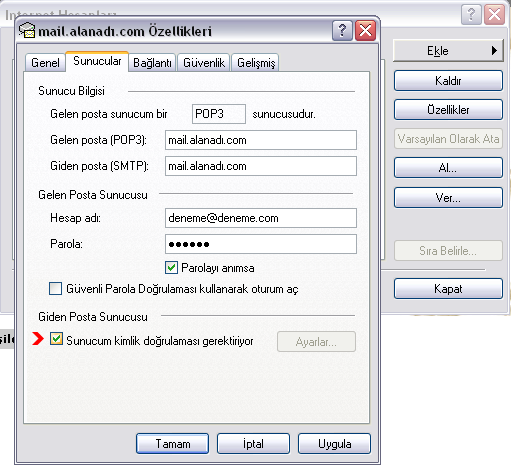Click the help question mark in properties dialog
This screenshot has width=511, height=467.
(342, 31)
